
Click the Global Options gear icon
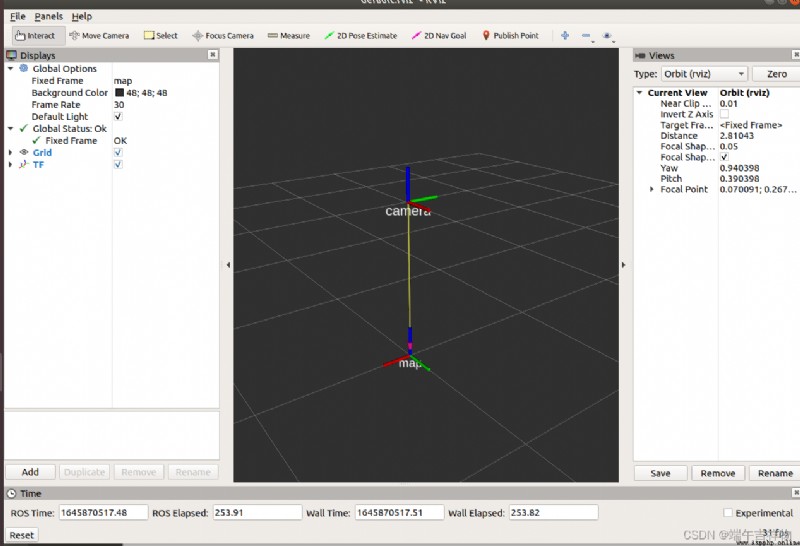pos(23,68)
